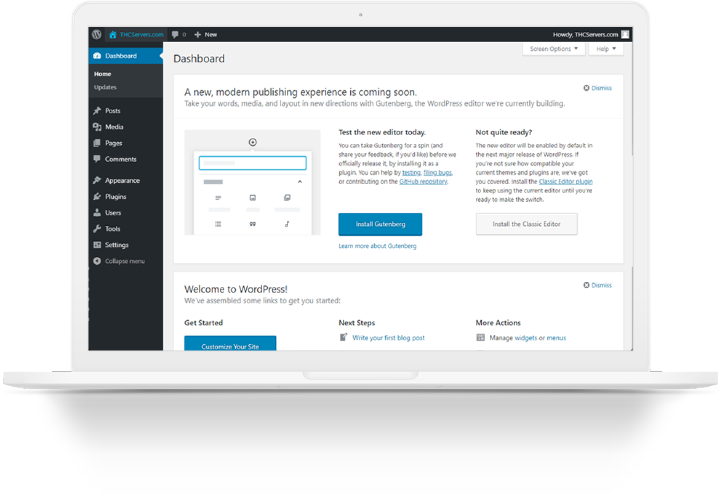The width and height of the screenshot is (721, 495).
Task: Click the Tools wrench icon
Action: [x=97, y=228]
